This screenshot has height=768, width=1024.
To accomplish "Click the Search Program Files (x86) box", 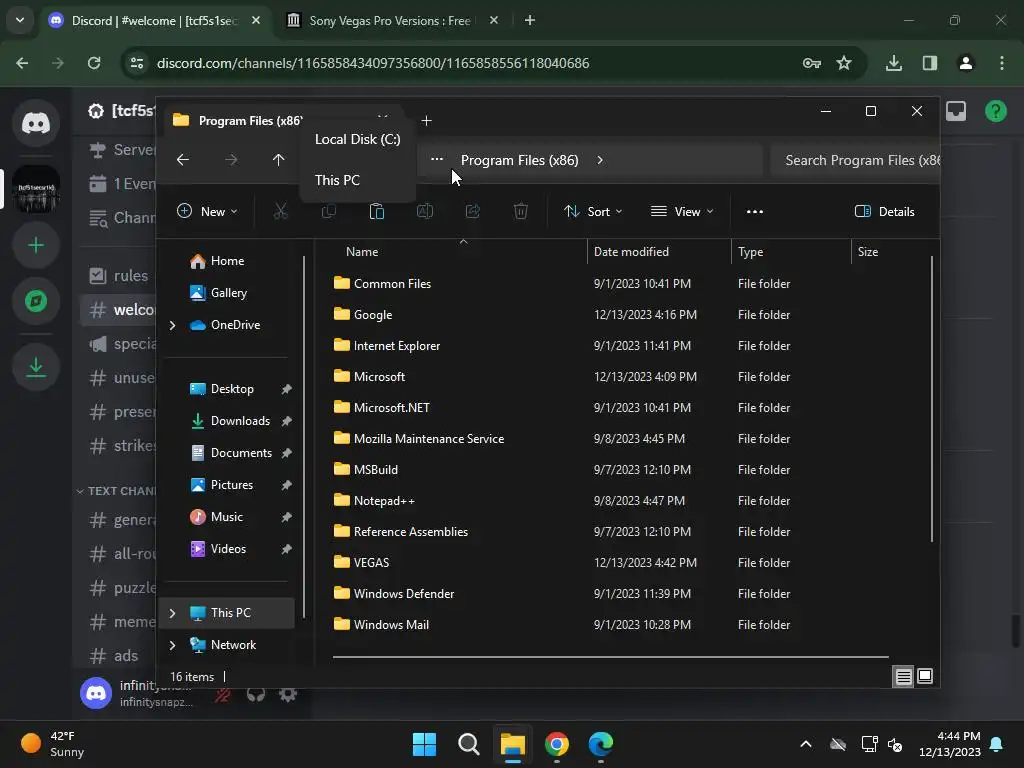I will pyautogui.click(x=855, y=160).
